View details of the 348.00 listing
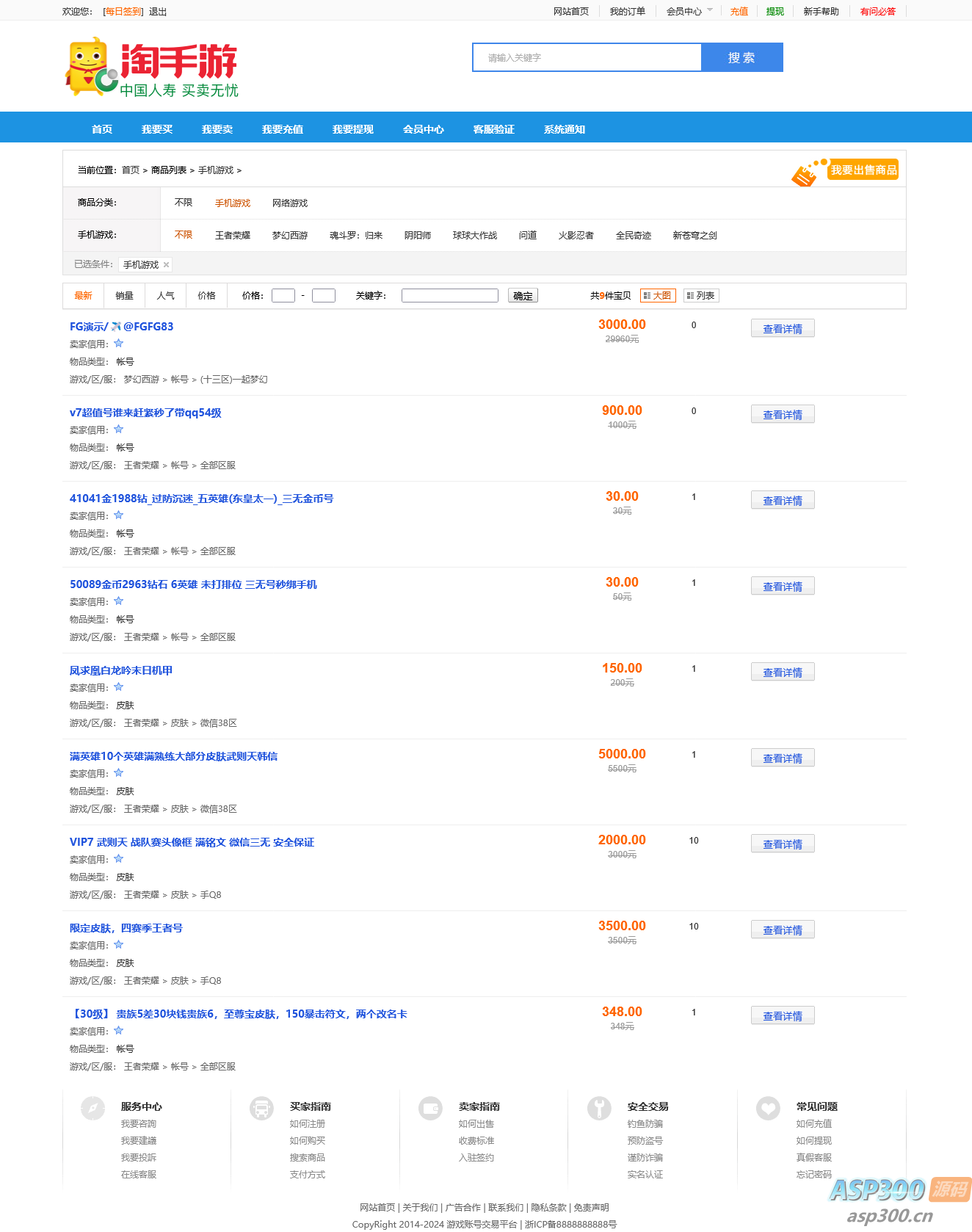The width and height of the screenshot is (972, 1232). (x=783, y=1016)
